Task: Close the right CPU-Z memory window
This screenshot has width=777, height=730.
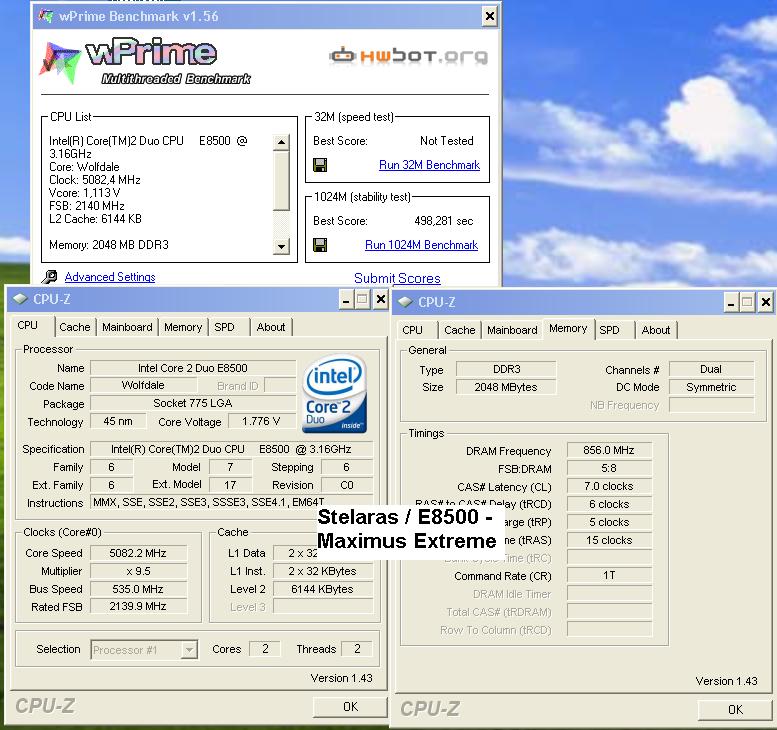Action: (x=766, y=302)
